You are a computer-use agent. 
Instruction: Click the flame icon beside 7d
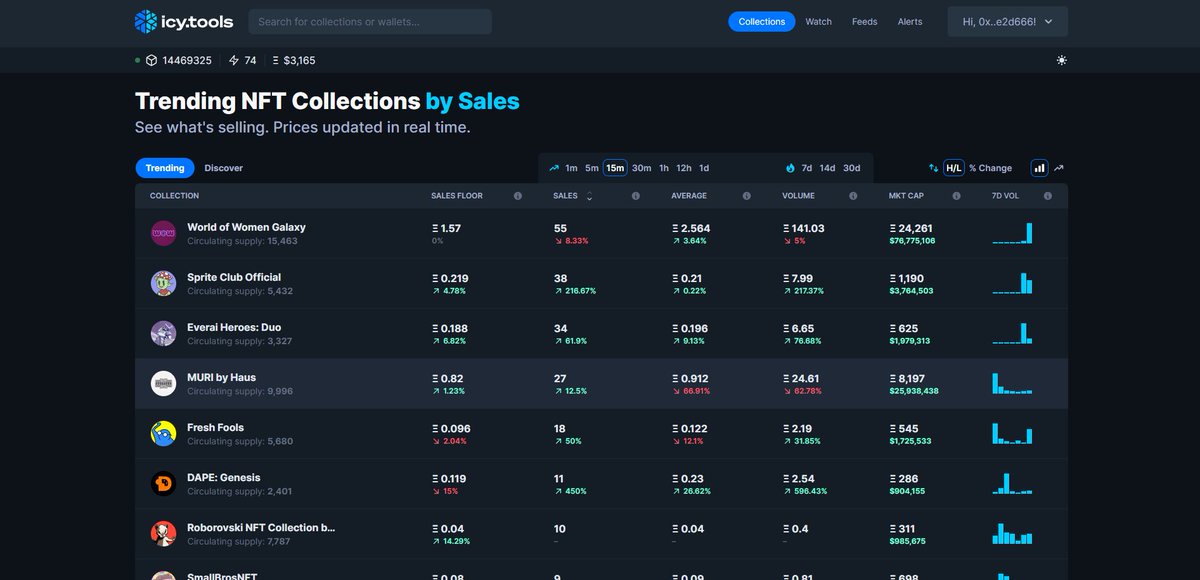(x=790, y=168)
